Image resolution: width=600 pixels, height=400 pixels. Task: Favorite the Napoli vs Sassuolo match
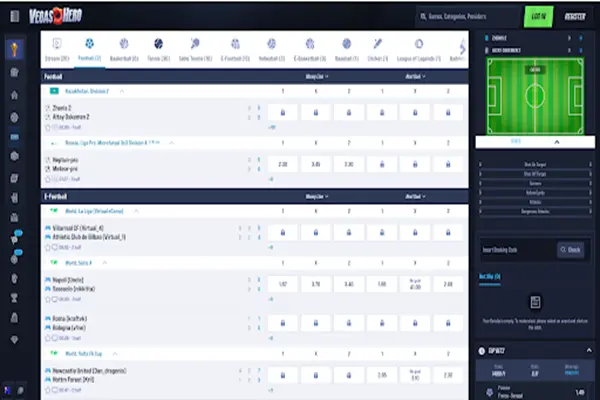click(x=48, y=299)
